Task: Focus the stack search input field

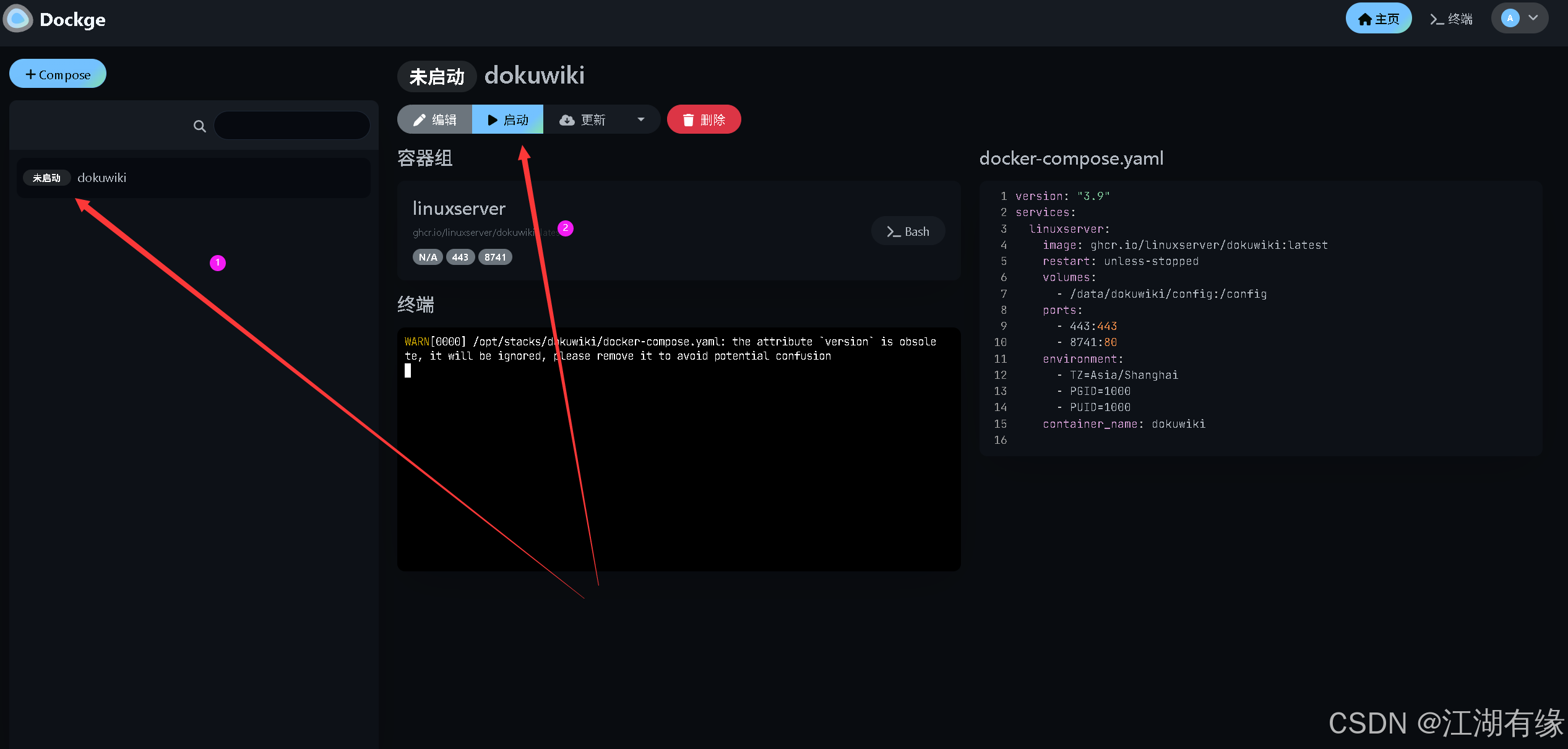Action: (292, 126)
